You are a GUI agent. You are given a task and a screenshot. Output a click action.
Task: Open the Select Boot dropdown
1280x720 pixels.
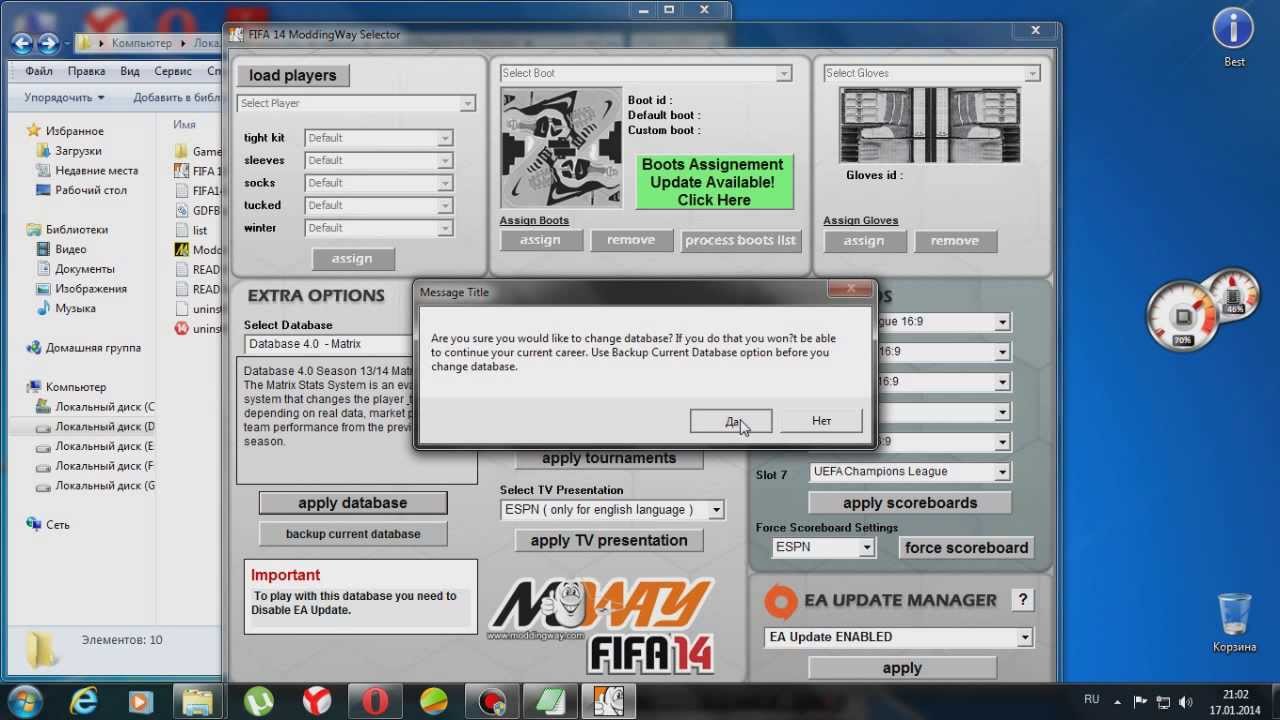click(x=784, y=73)
